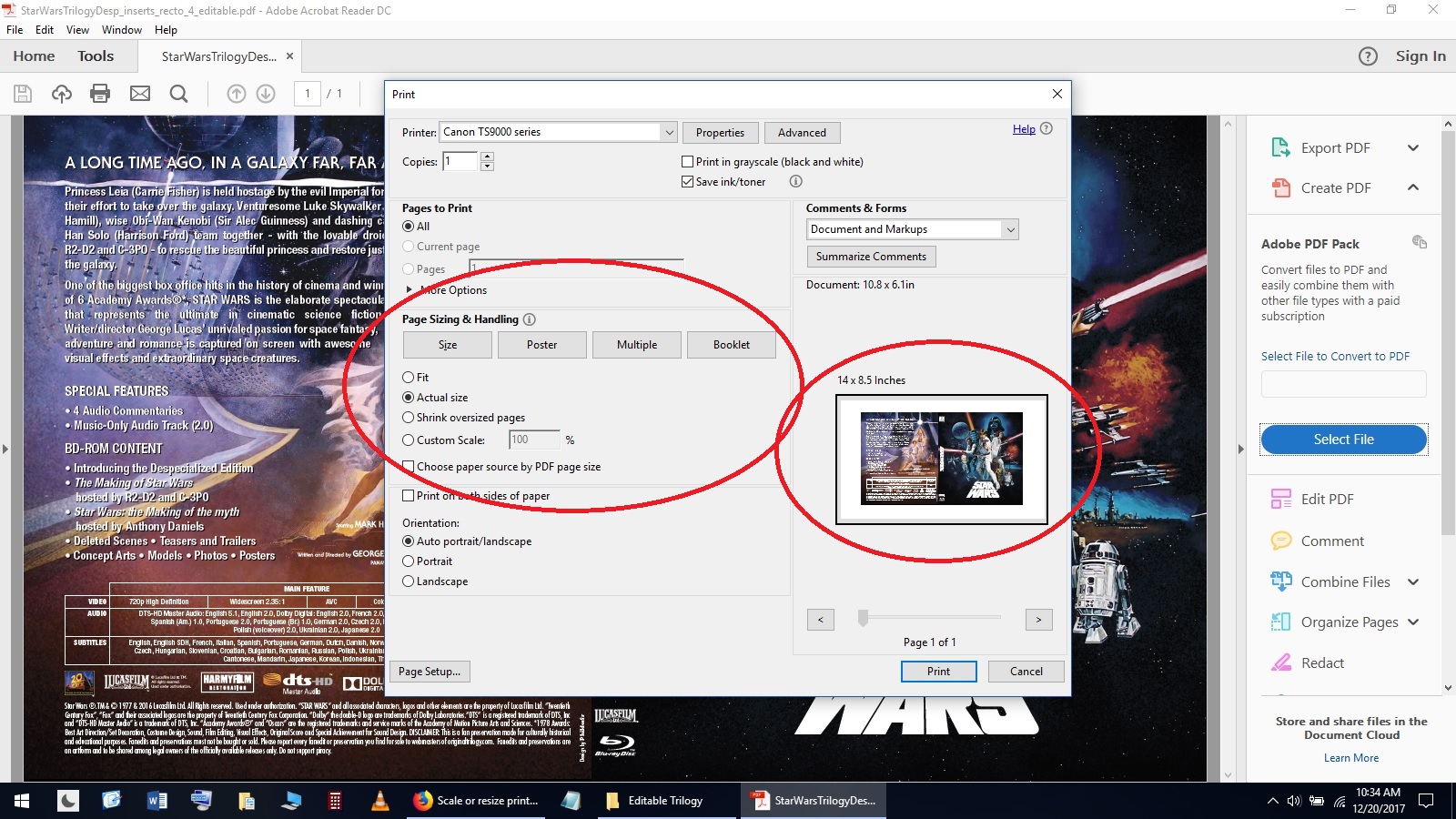Select Landscape orientation
1456x819 pixels.
(x=409, y=581)
